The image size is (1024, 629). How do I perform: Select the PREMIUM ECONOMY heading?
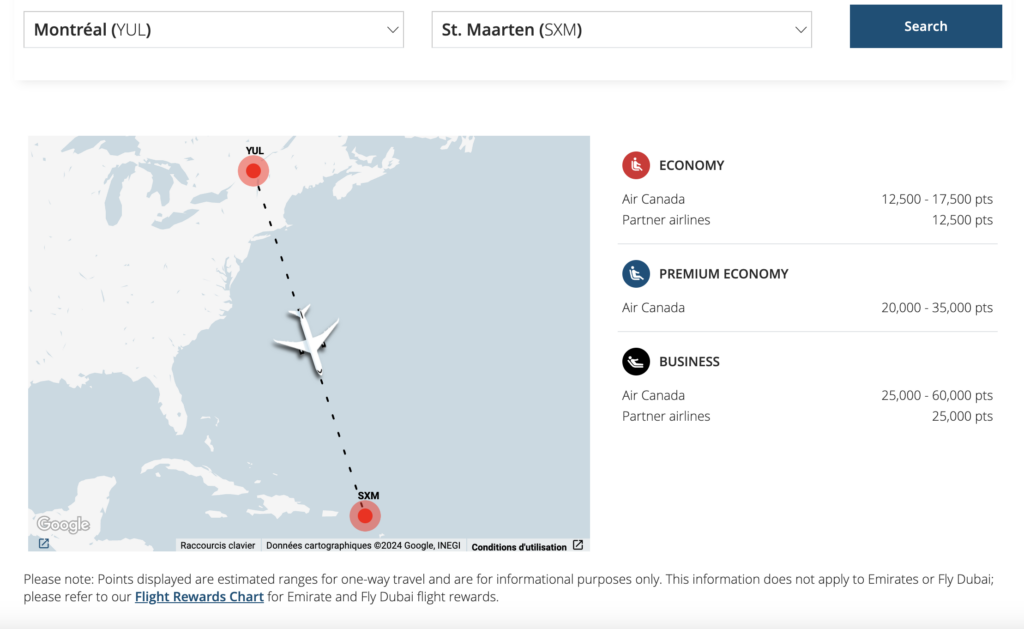(x=723, y=273)
